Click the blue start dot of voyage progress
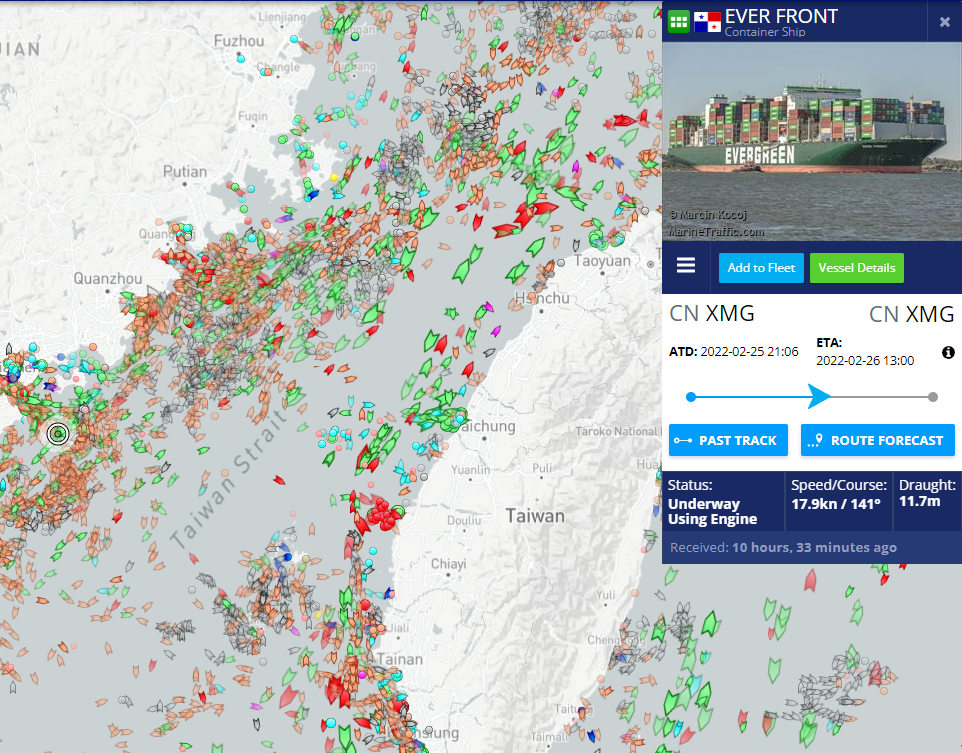Image resolution: width=962 pixels, height=753 pixels. click(x=690, y=397)
